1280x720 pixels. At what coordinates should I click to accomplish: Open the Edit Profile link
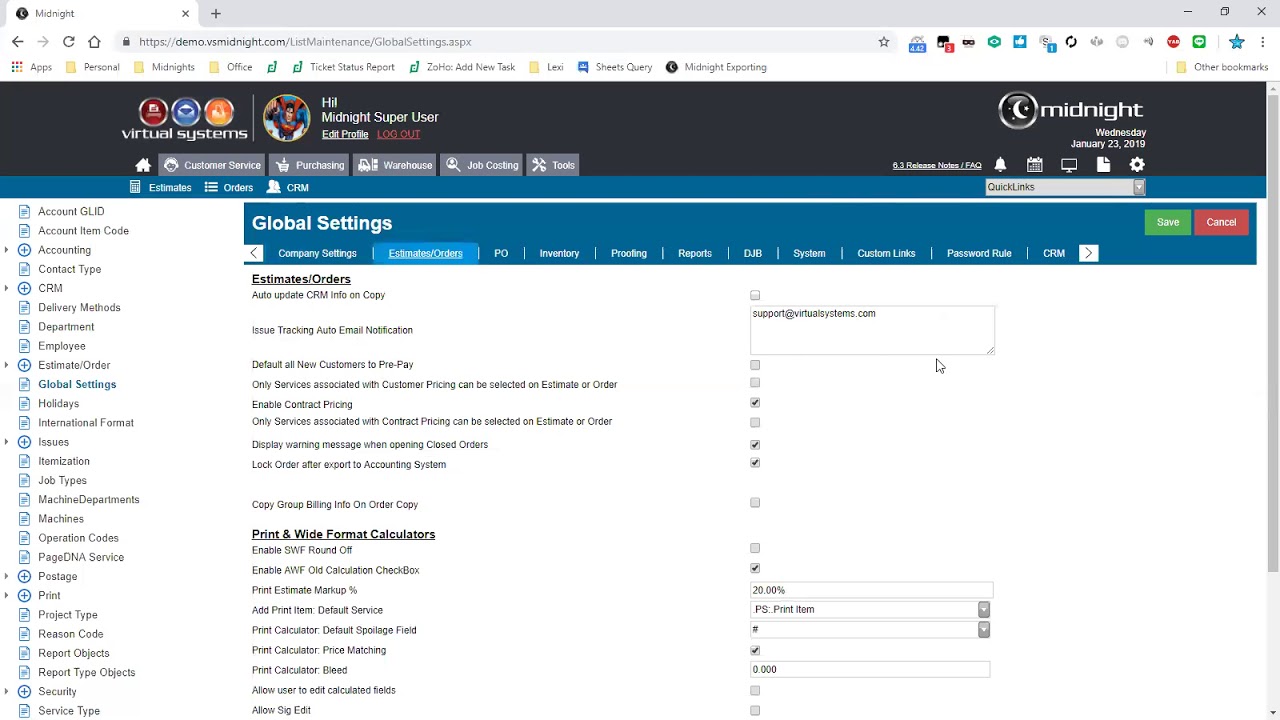pos(345,134)
